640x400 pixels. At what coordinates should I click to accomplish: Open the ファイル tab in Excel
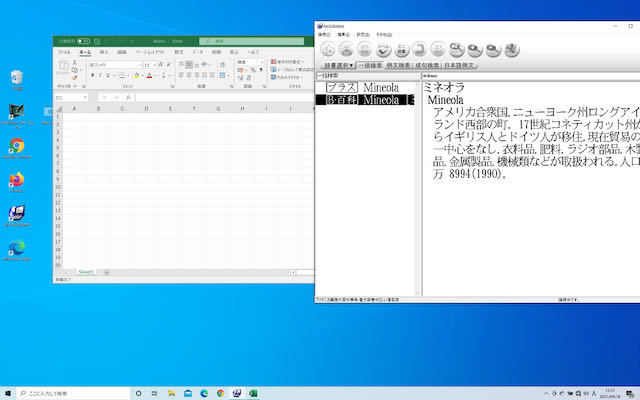pos(64,51)
